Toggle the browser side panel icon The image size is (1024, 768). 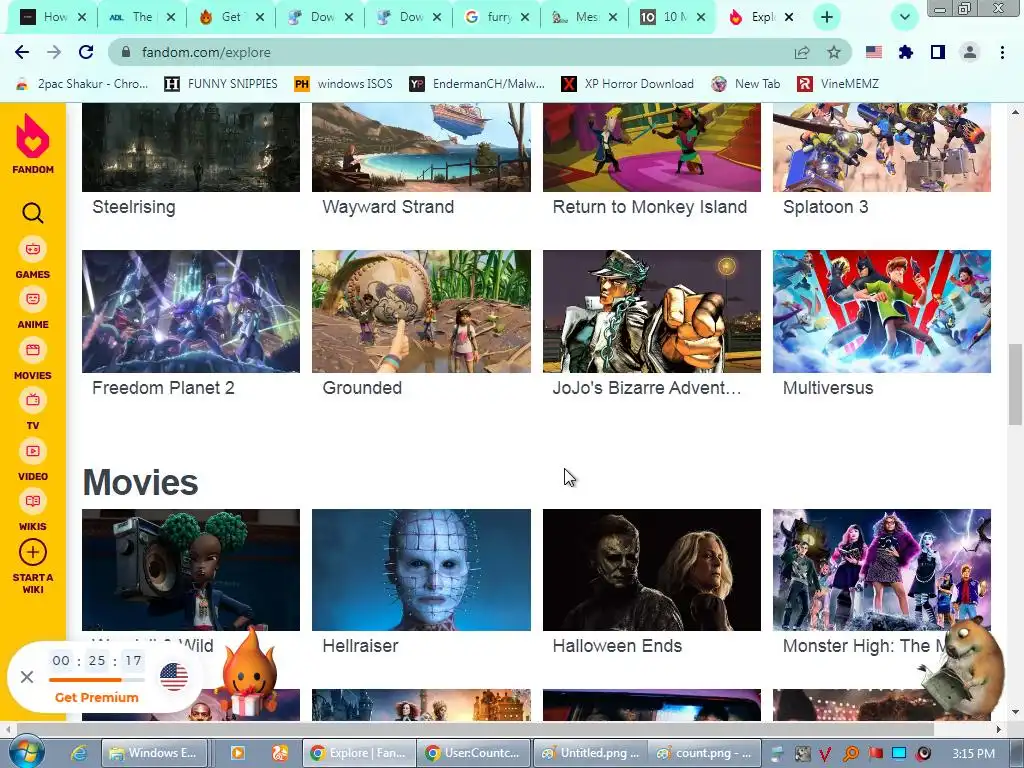tap(938, 52)
